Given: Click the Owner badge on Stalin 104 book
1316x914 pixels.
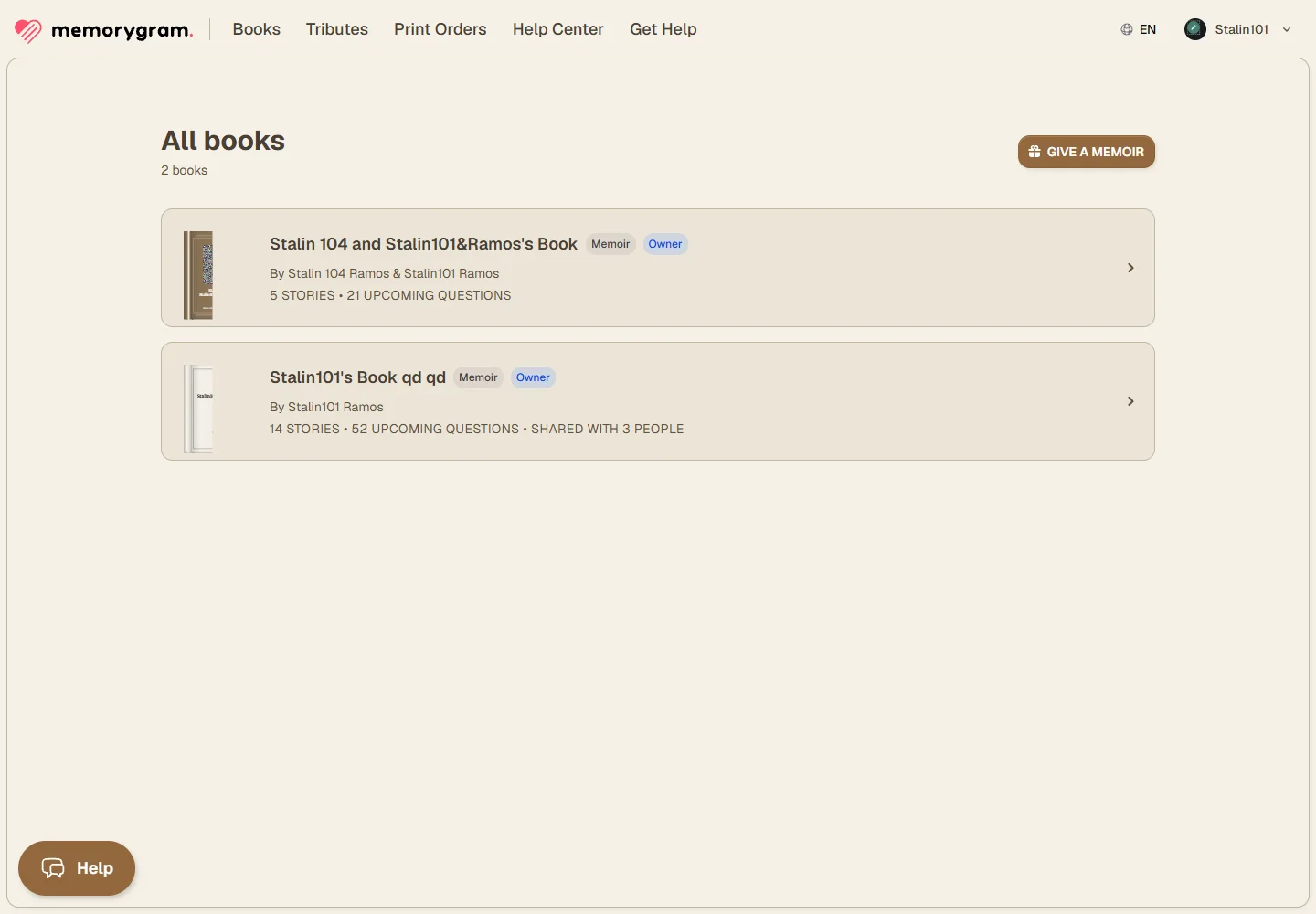Looking at the screenshot, I should (x=665, y=244).
